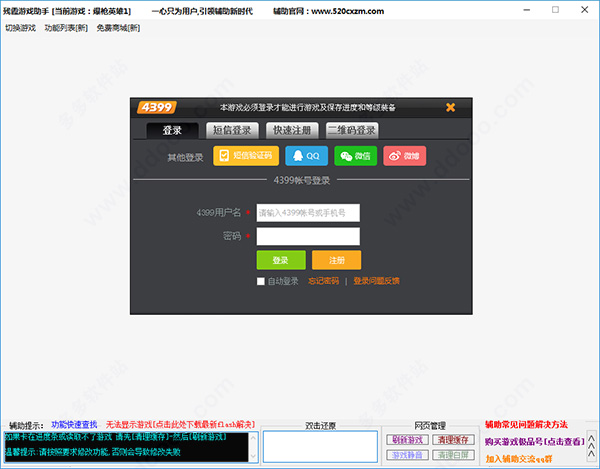Viewport: 600px width, 469px height.
Task: Switch to the 快速注册 tab
Action: tap(292, 130)
